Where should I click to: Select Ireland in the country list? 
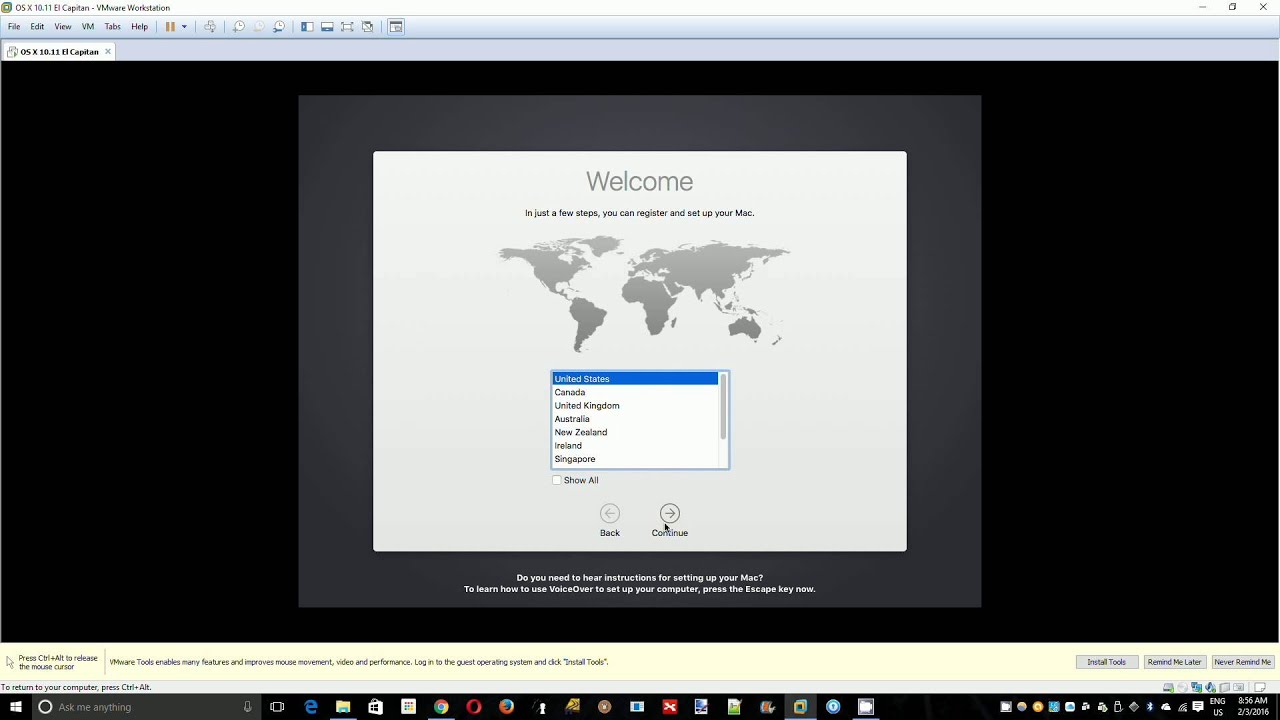coord(635,445)
